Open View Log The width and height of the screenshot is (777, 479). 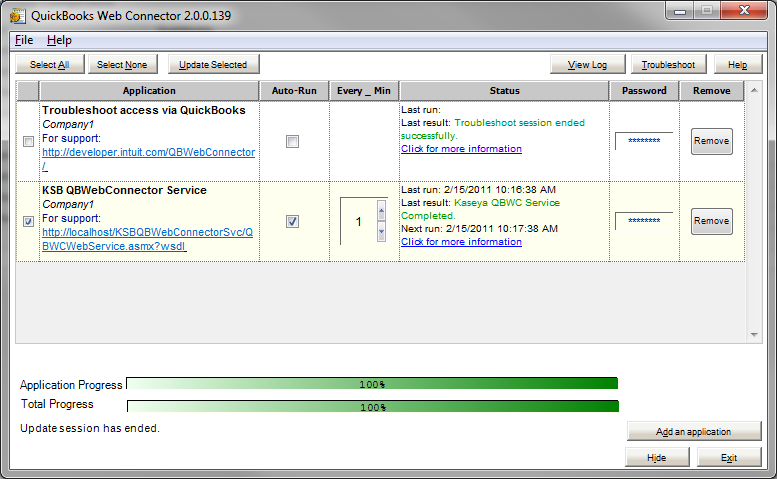tap(587, 64)
